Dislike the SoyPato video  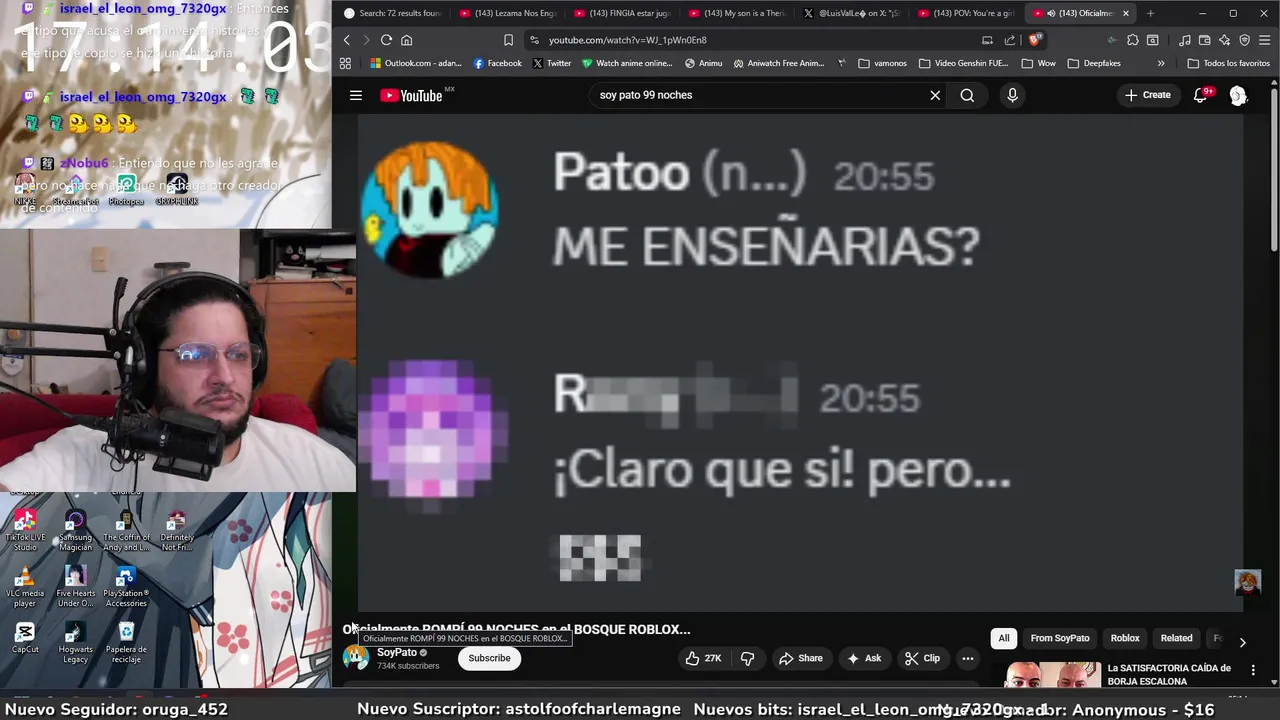[x=748, y=658]
